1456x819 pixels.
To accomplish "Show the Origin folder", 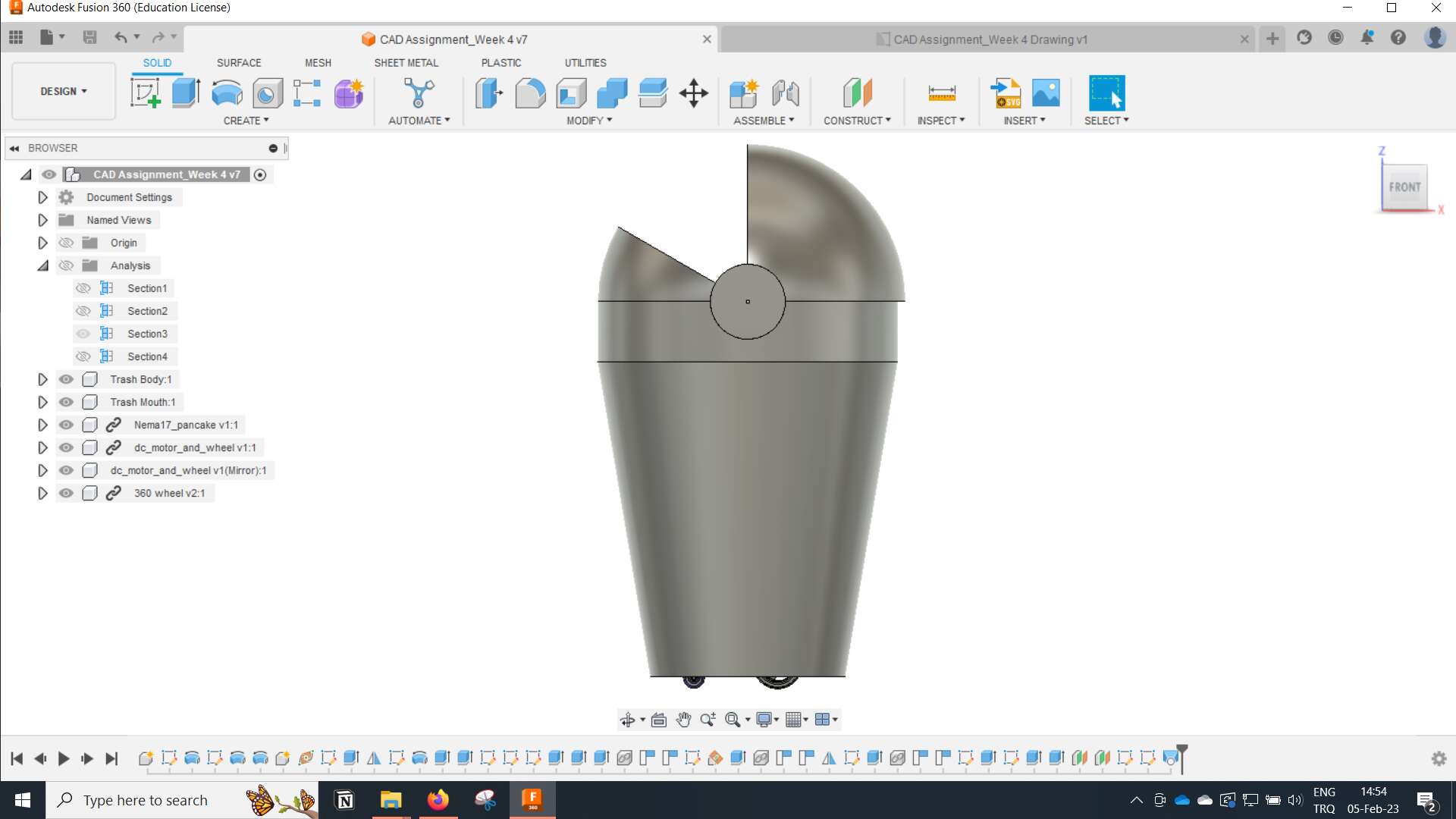I will pyautogui.click(x=67, y=243).
